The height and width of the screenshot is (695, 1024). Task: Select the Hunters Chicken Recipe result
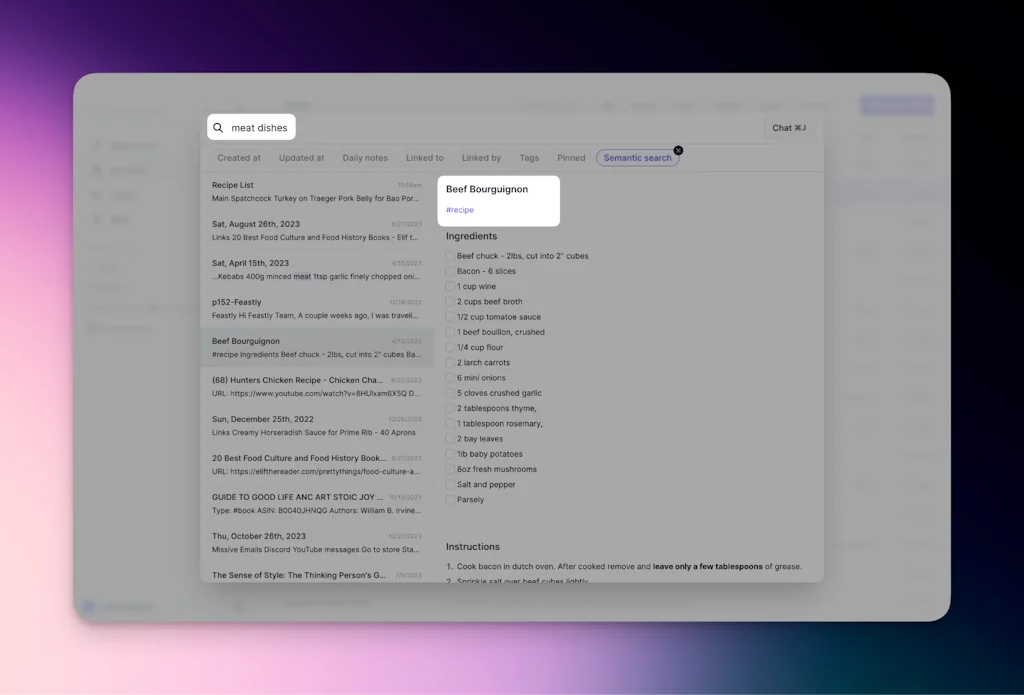pyautogui.click(x=300, y=386)
